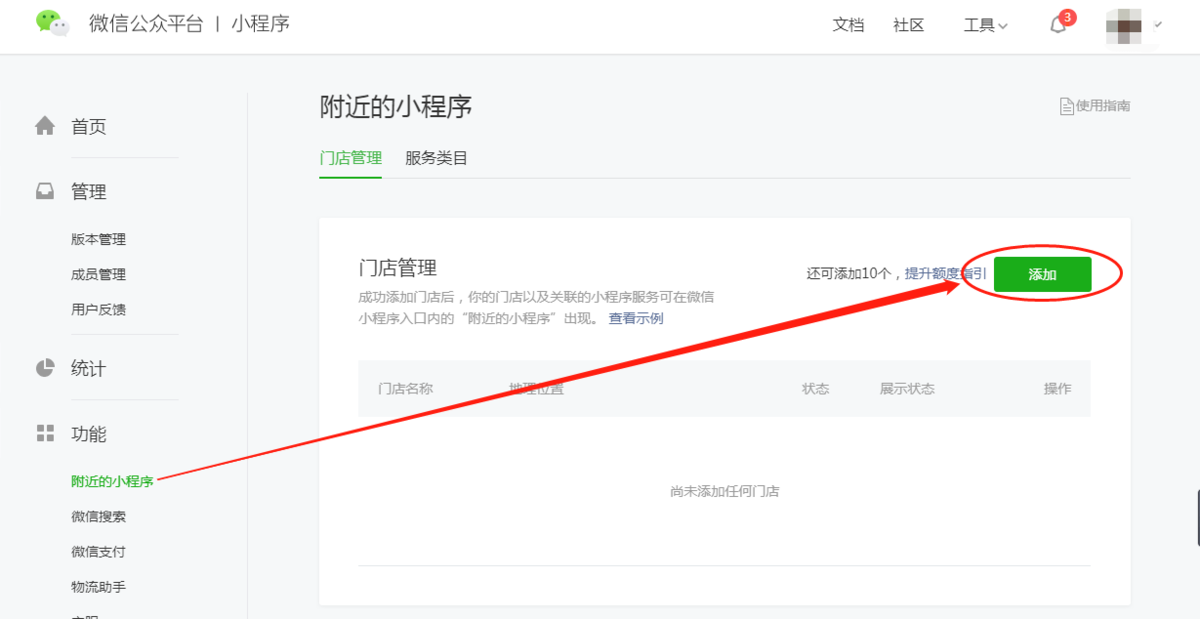Open 社区 in top navigation
1200x619 pixels.
coord(908,26)
